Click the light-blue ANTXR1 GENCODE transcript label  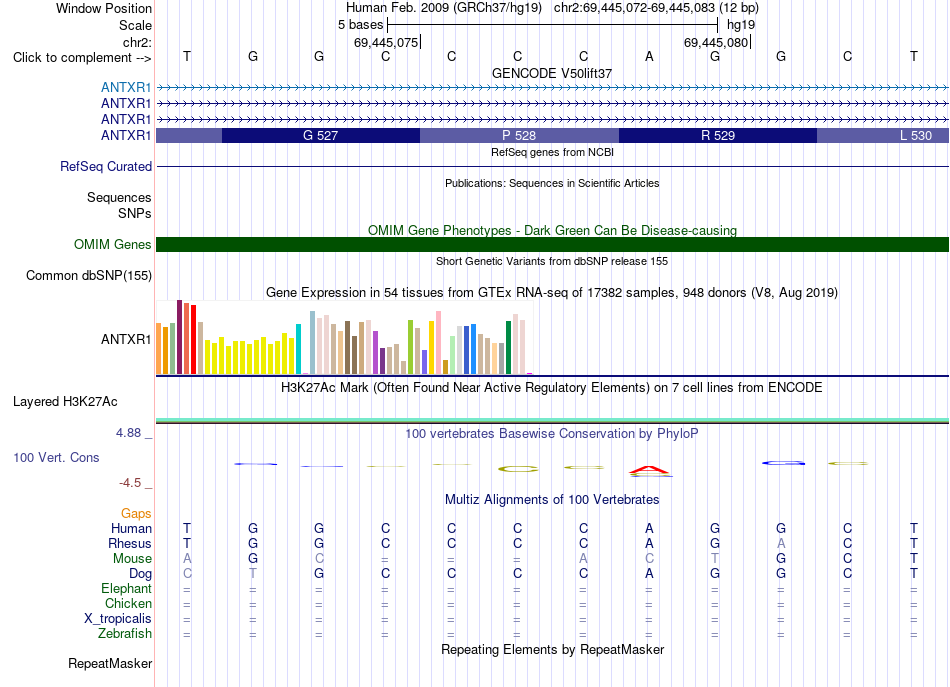[126, 87]
